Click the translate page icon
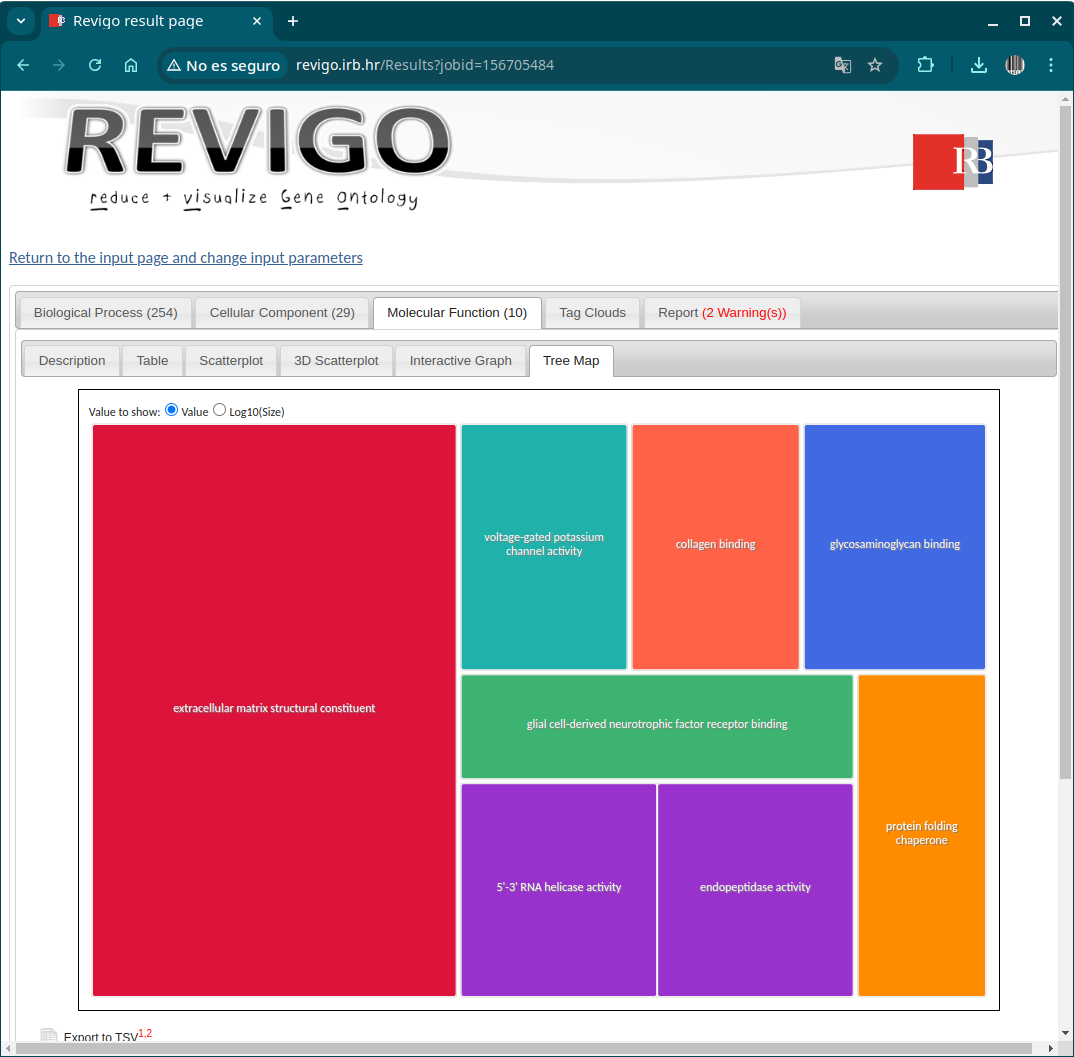Viewport: 1074px width, 1057px height. coord(843,65)
